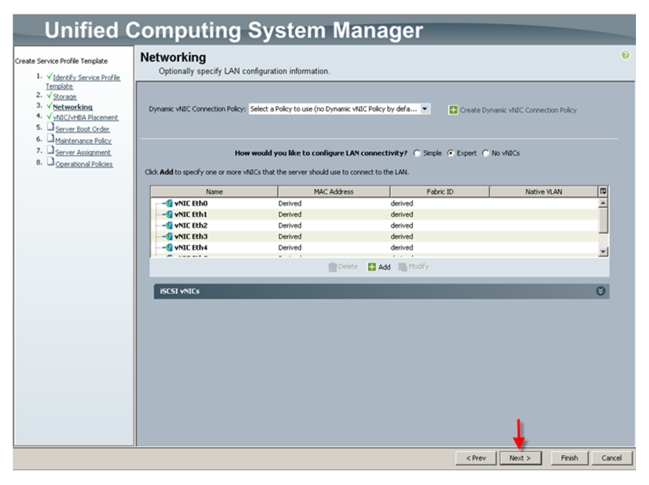The image size is (649, 485).
Task: Open the help question mark icon
Action: [x=625, y=55]
